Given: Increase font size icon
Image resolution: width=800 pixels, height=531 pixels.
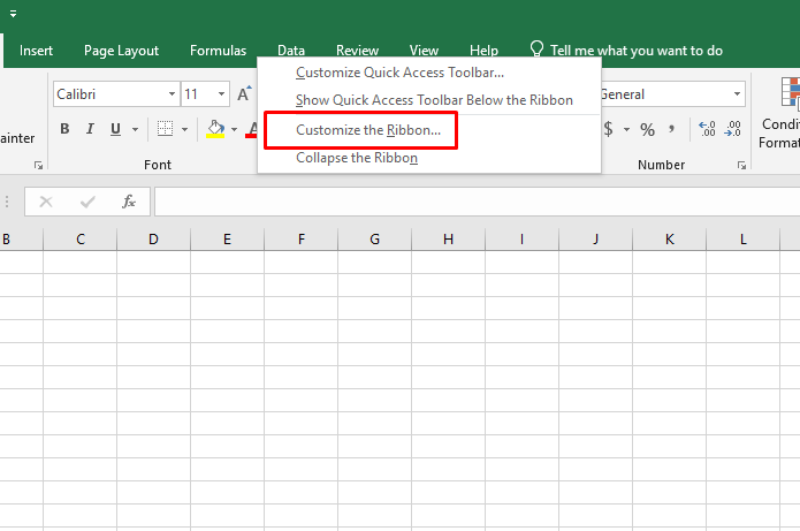Looking at the screenshot, I should [244, 94].
